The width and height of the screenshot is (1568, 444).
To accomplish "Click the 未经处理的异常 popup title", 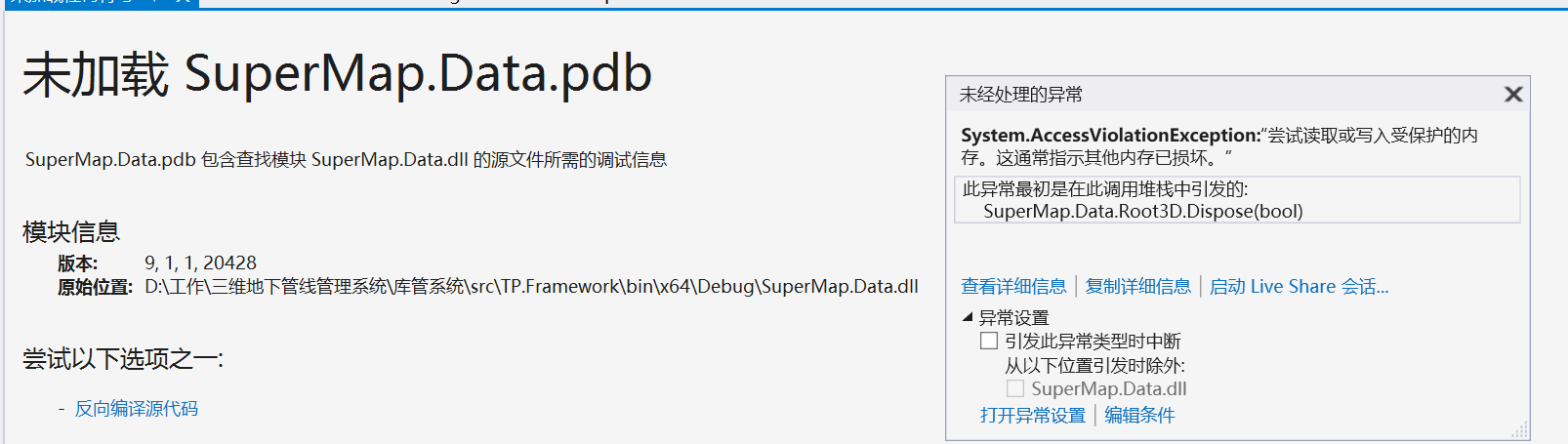I will pyautogui.click(x=1021, y=95).
